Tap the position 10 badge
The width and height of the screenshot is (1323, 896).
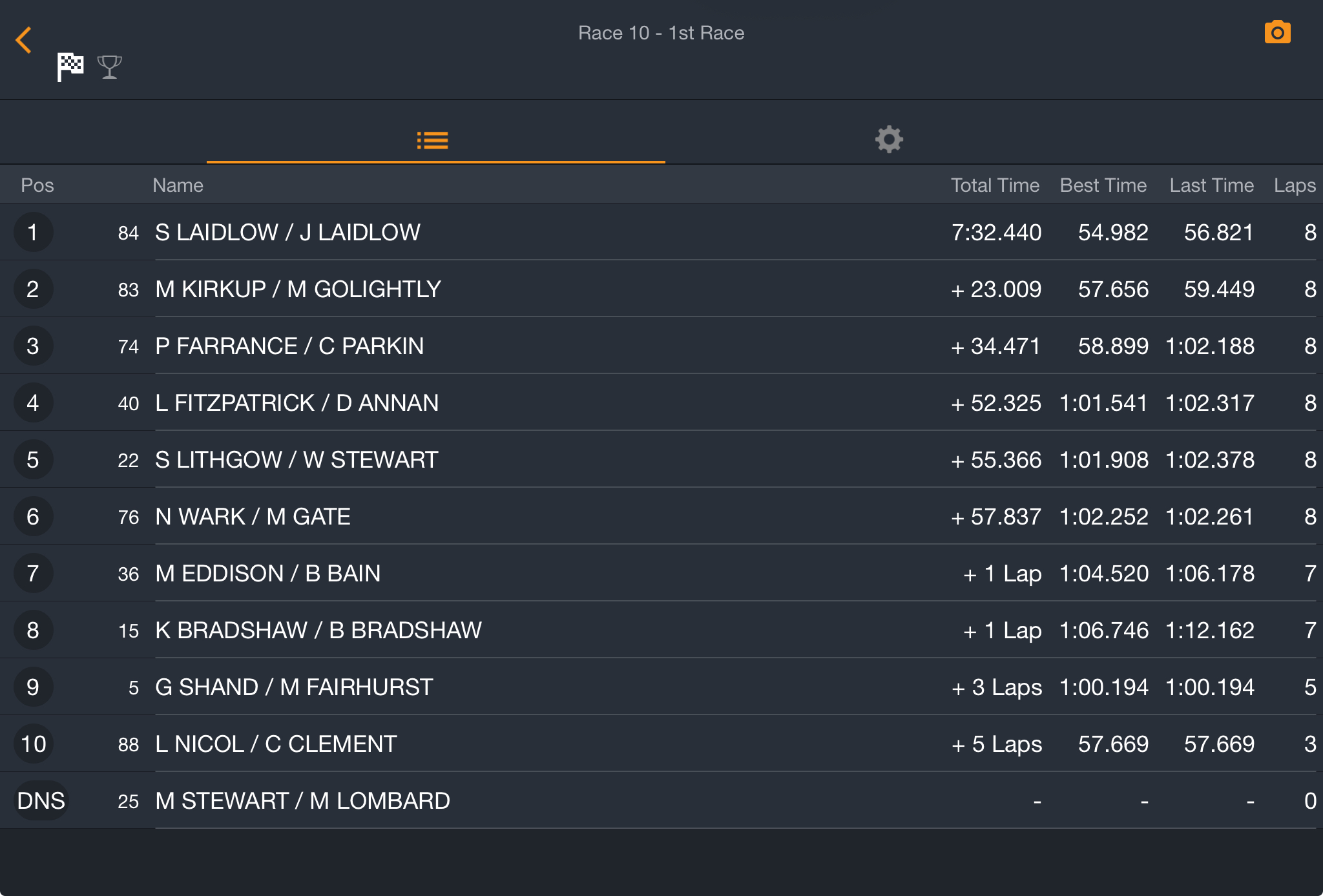pos(34,744)
